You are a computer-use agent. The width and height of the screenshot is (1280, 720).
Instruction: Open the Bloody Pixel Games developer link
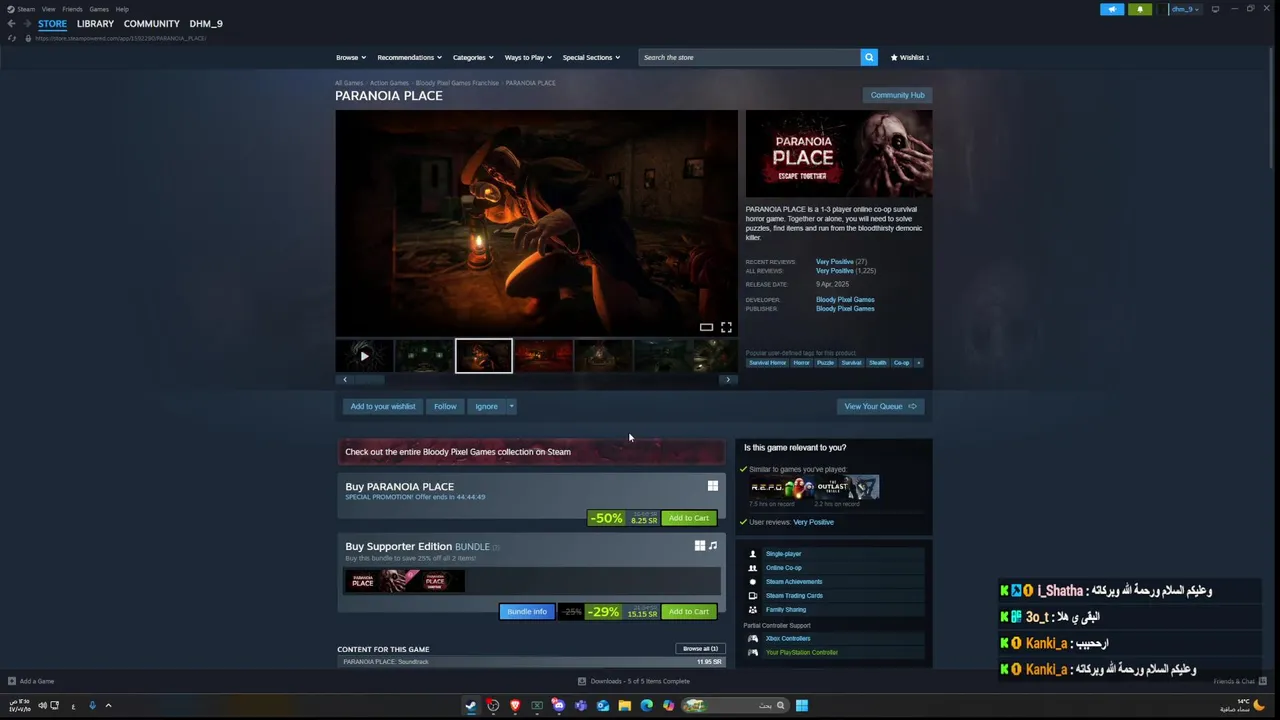845,300
